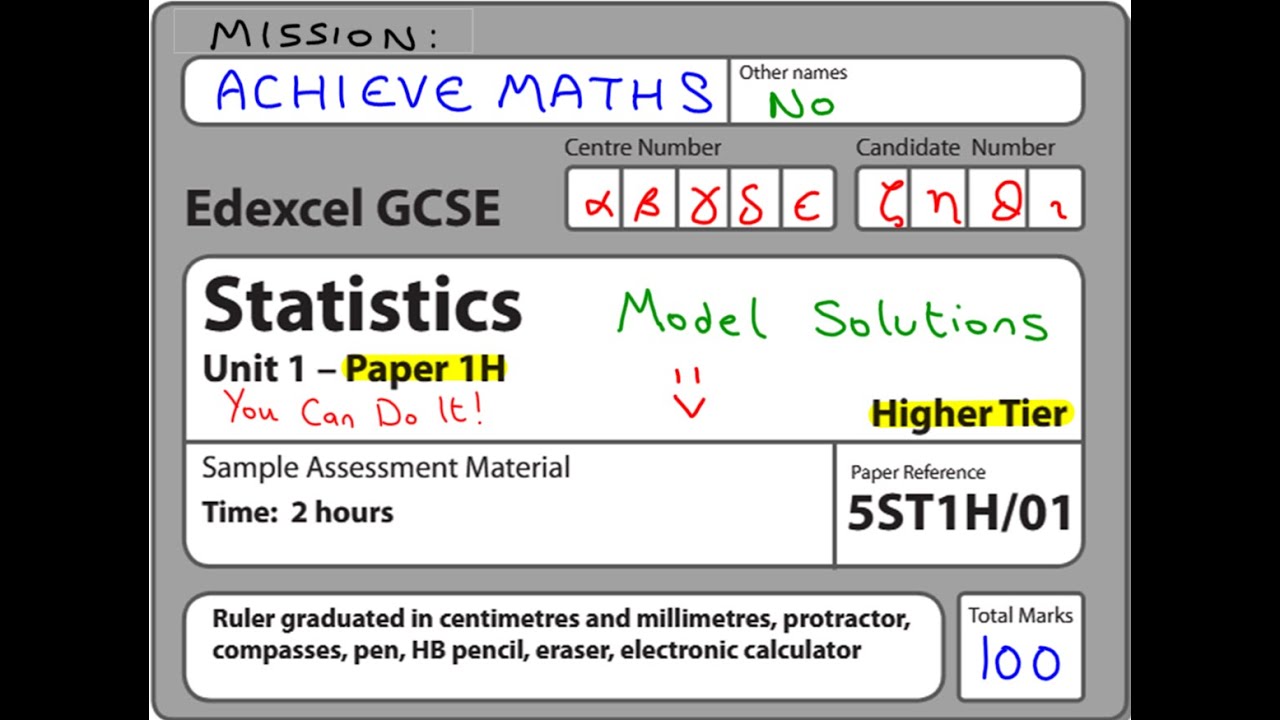Click the handwritten 'MISSION:' text

(x=324, y=36)
